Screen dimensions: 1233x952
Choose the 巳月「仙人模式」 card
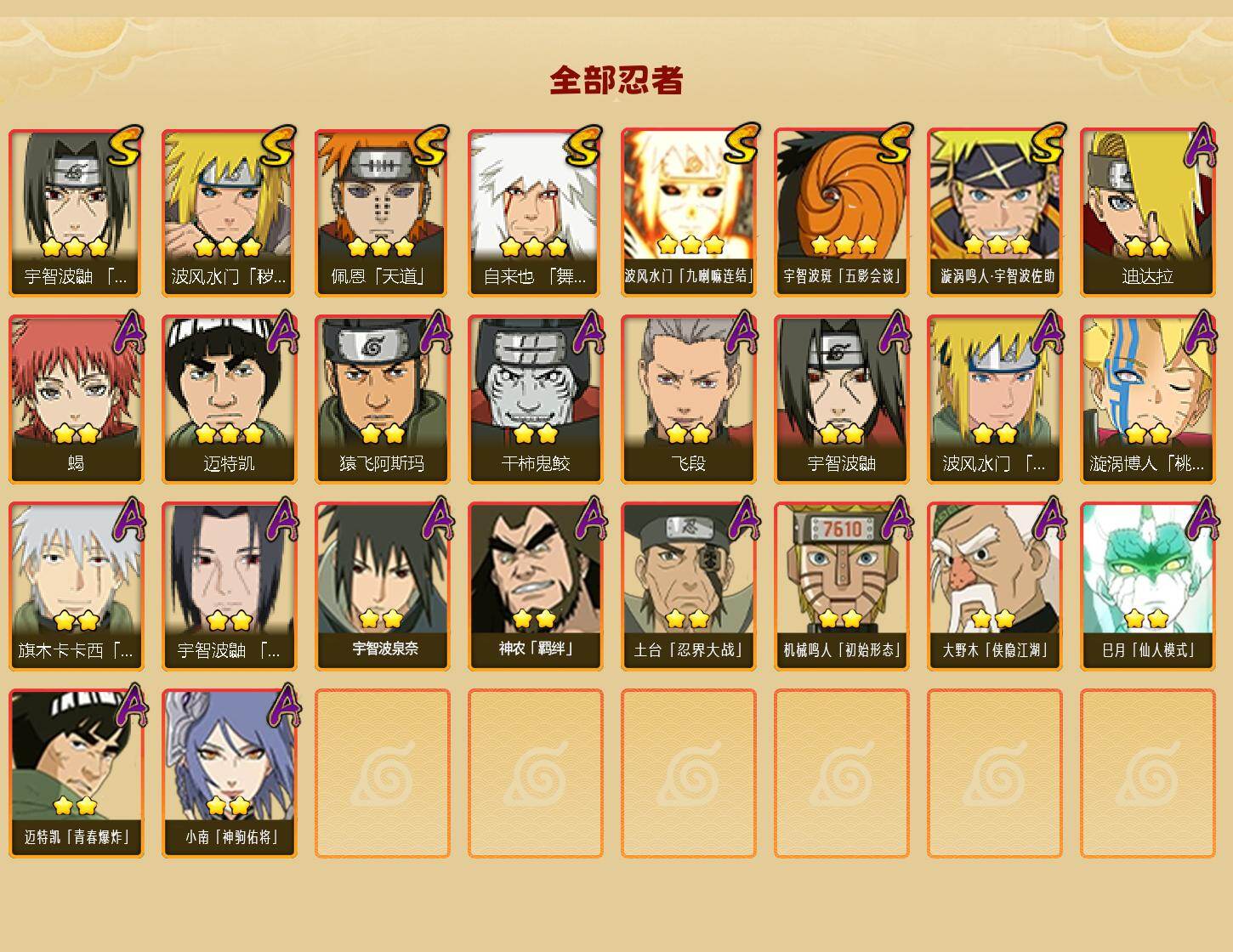pos(1147,586)
